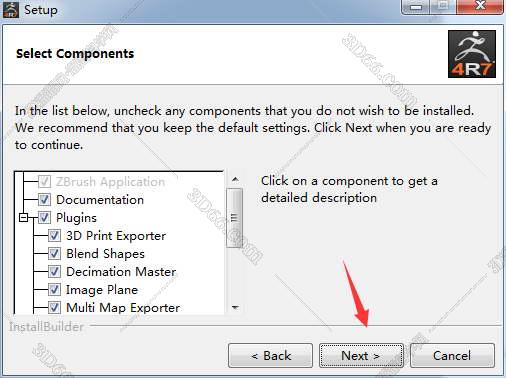Toggle the Plugins checkbox
506x378 pixels.
tap(44, 218)
